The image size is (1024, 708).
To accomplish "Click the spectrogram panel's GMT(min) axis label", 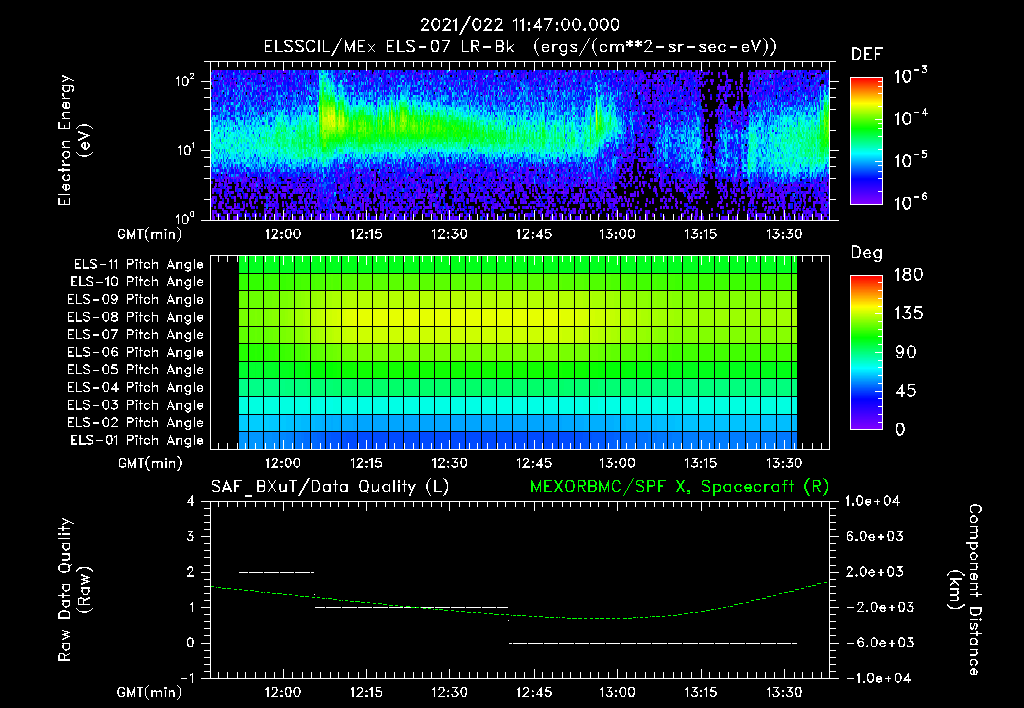I will [150, 234].
